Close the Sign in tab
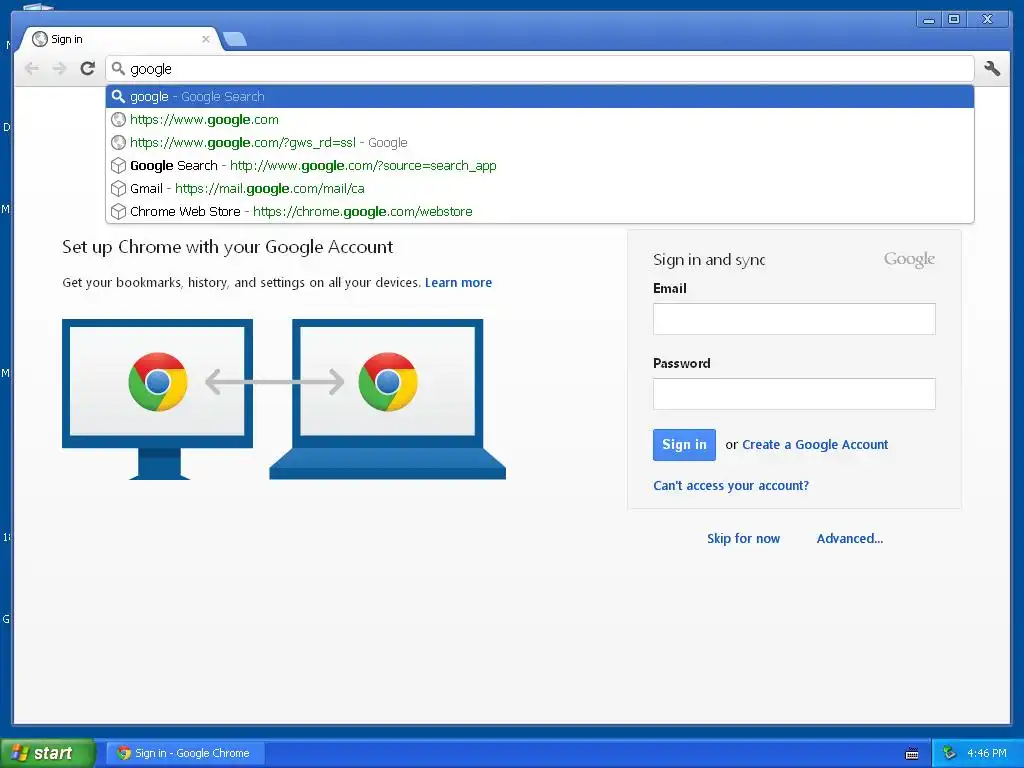 pos(206,39)
